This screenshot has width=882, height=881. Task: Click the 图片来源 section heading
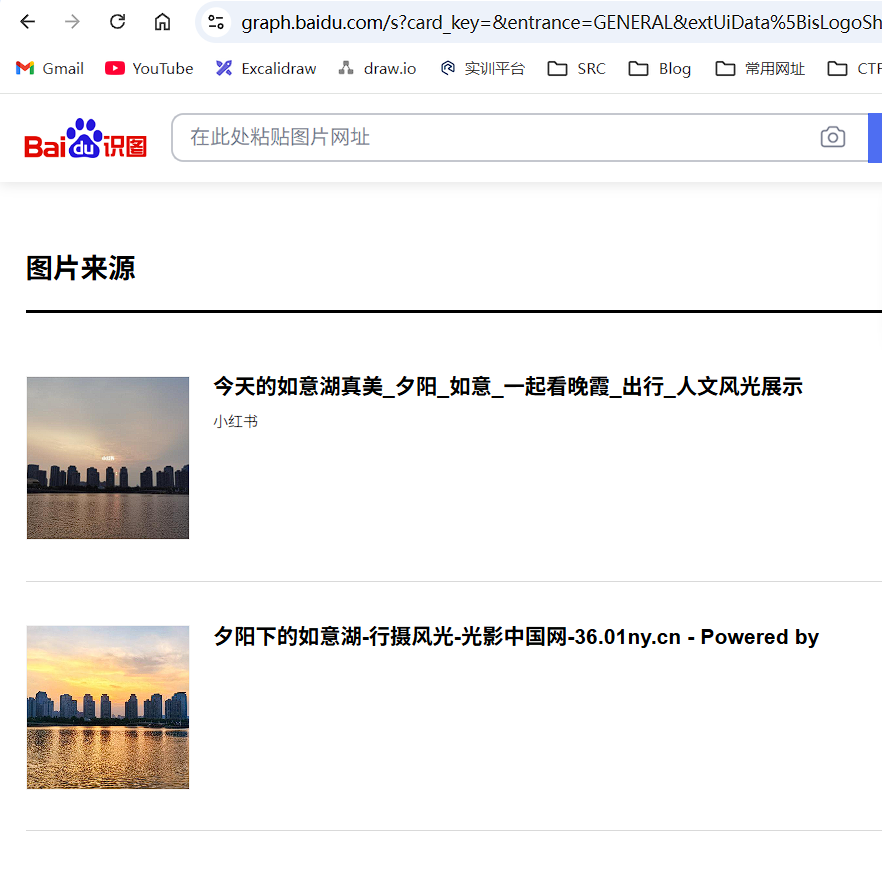point(80,268)
